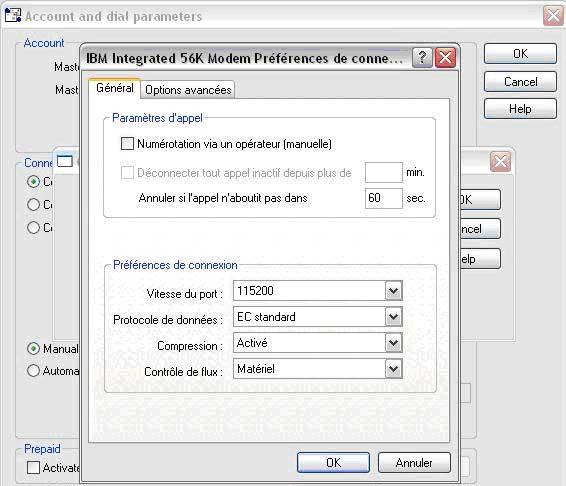Select the Manual radio button

tap(33, 348)
